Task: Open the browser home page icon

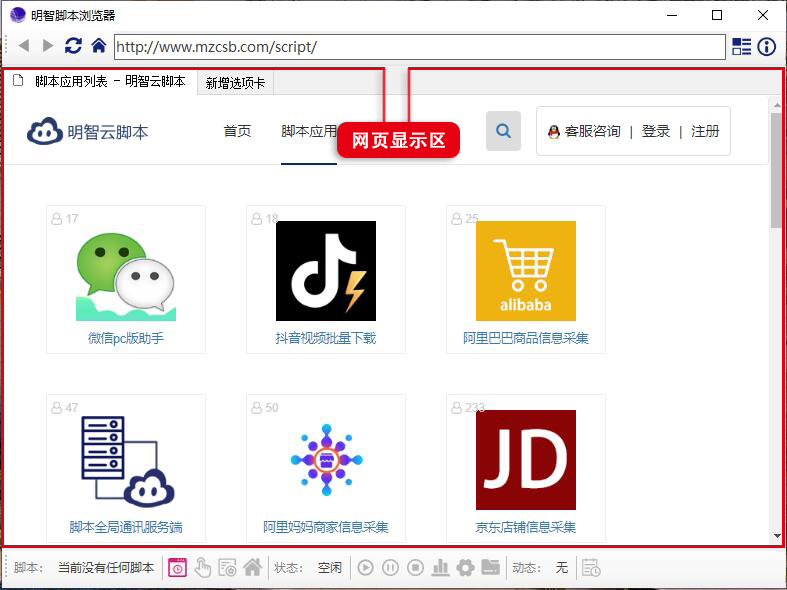Action: coord(99,46)
